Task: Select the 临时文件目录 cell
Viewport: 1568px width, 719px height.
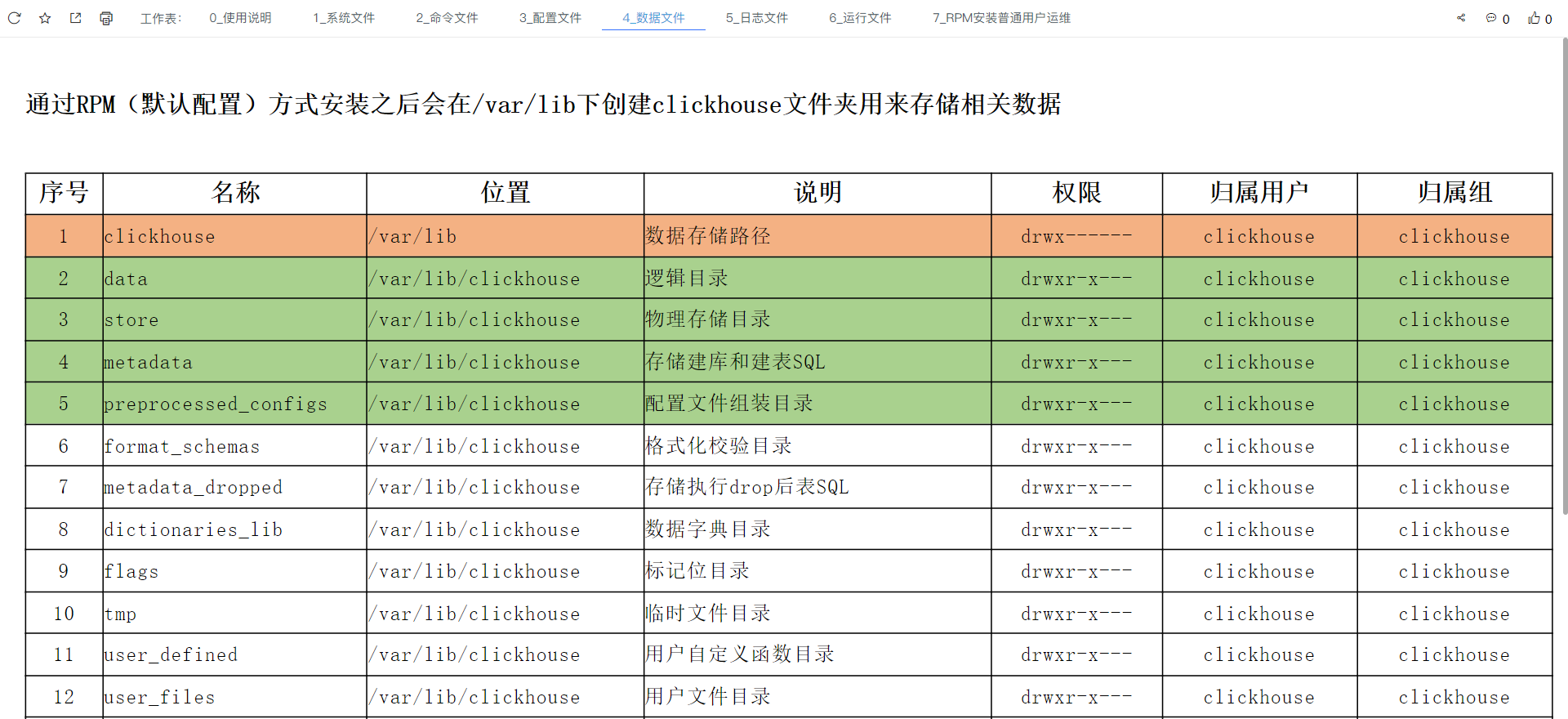Action: (817, 614)
